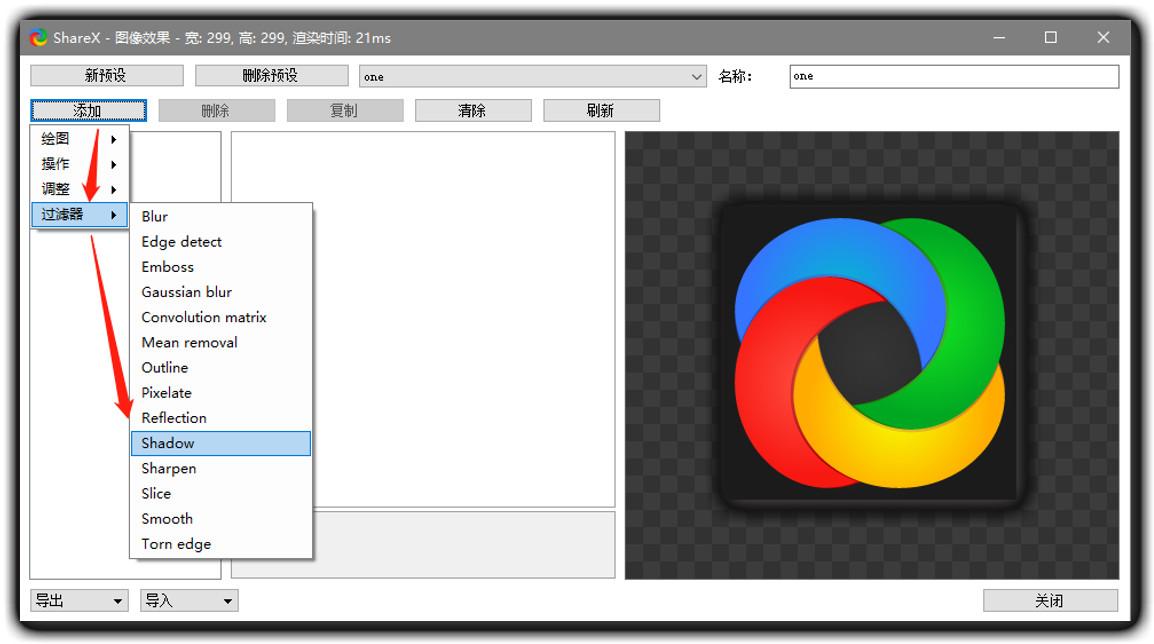Image resolution: width=1154 pixels, height=644 pixels.
Task: Choose Emboss filter
Action: tap(221, 266)
